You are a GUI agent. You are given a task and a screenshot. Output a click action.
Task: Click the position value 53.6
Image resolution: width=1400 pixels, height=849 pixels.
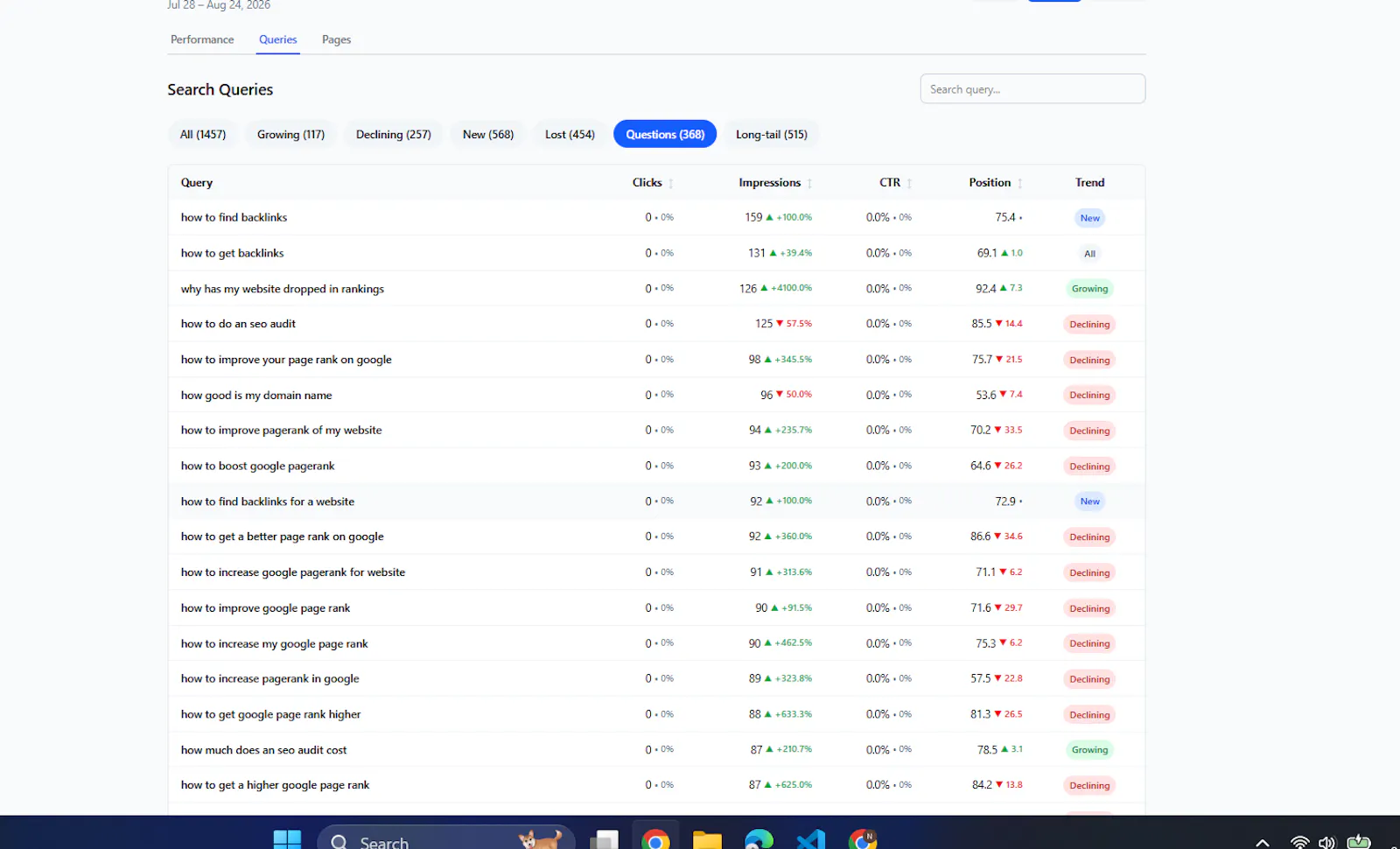(x=985, y=395)
